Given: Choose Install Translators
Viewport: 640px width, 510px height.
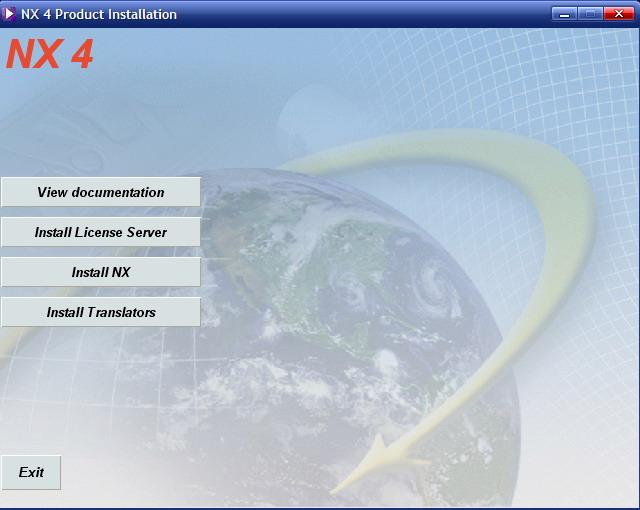Looking at the screenshot, I should coord(101,312).
